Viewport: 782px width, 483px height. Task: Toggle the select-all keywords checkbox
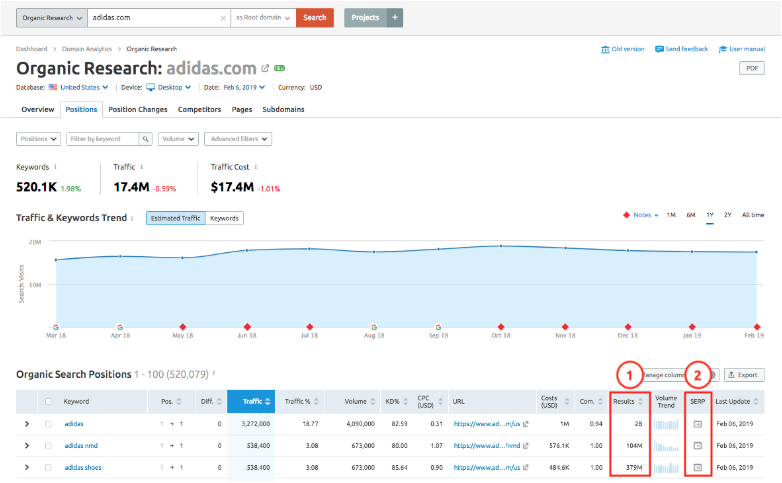48,401
